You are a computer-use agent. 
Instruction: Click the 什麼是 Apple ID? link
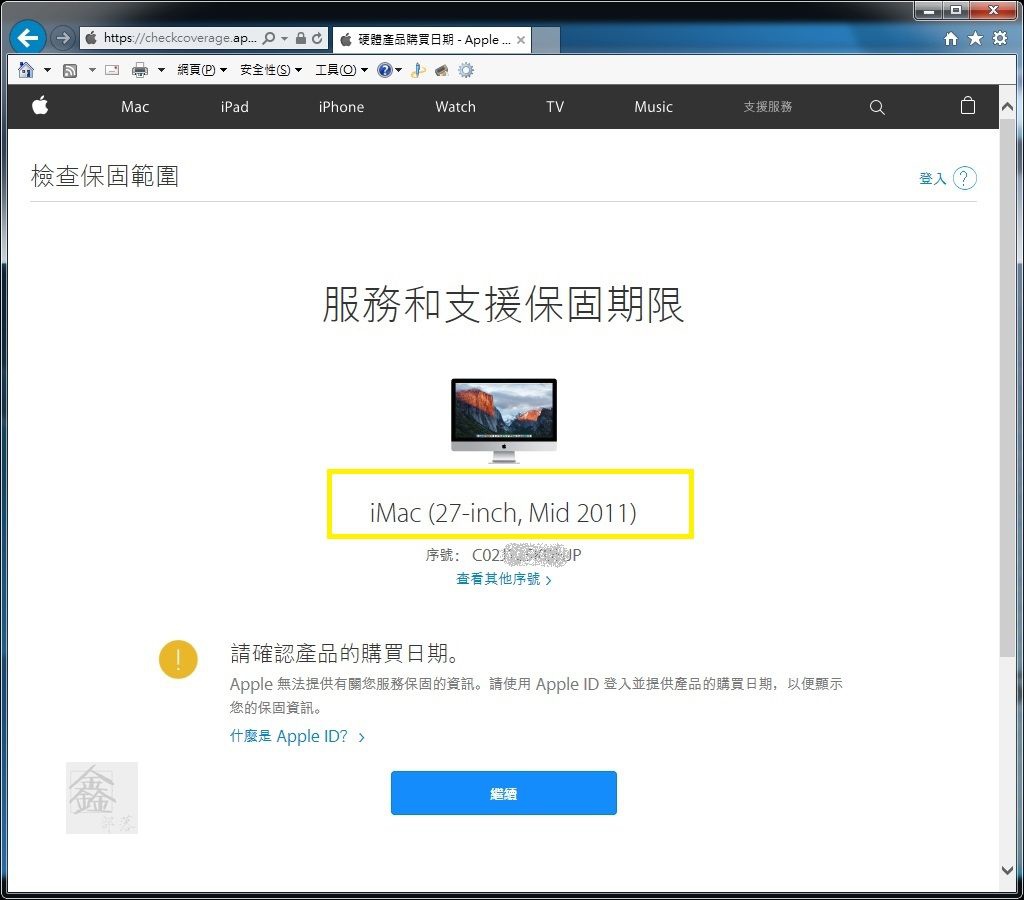[x=297, y=736]
